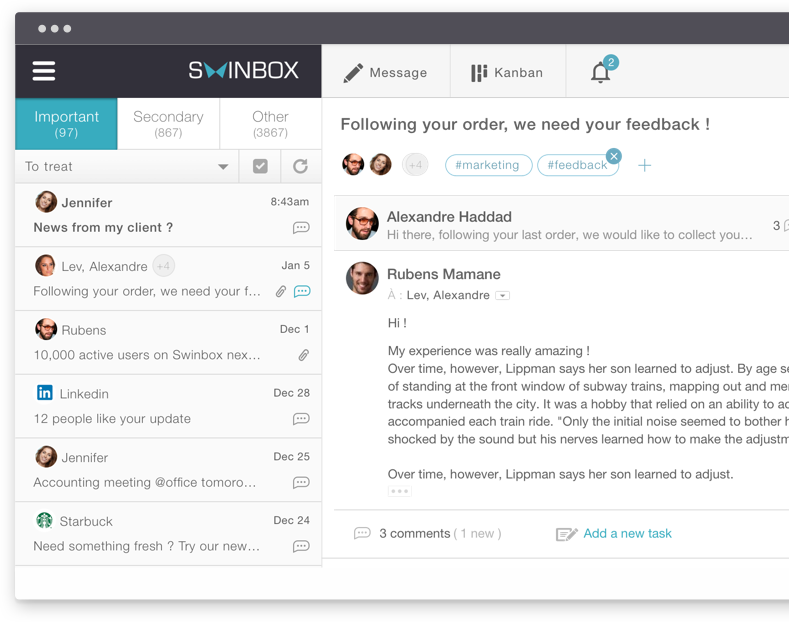Switch to Kanban view
The image size is (789, 622).
click(507, 72)
